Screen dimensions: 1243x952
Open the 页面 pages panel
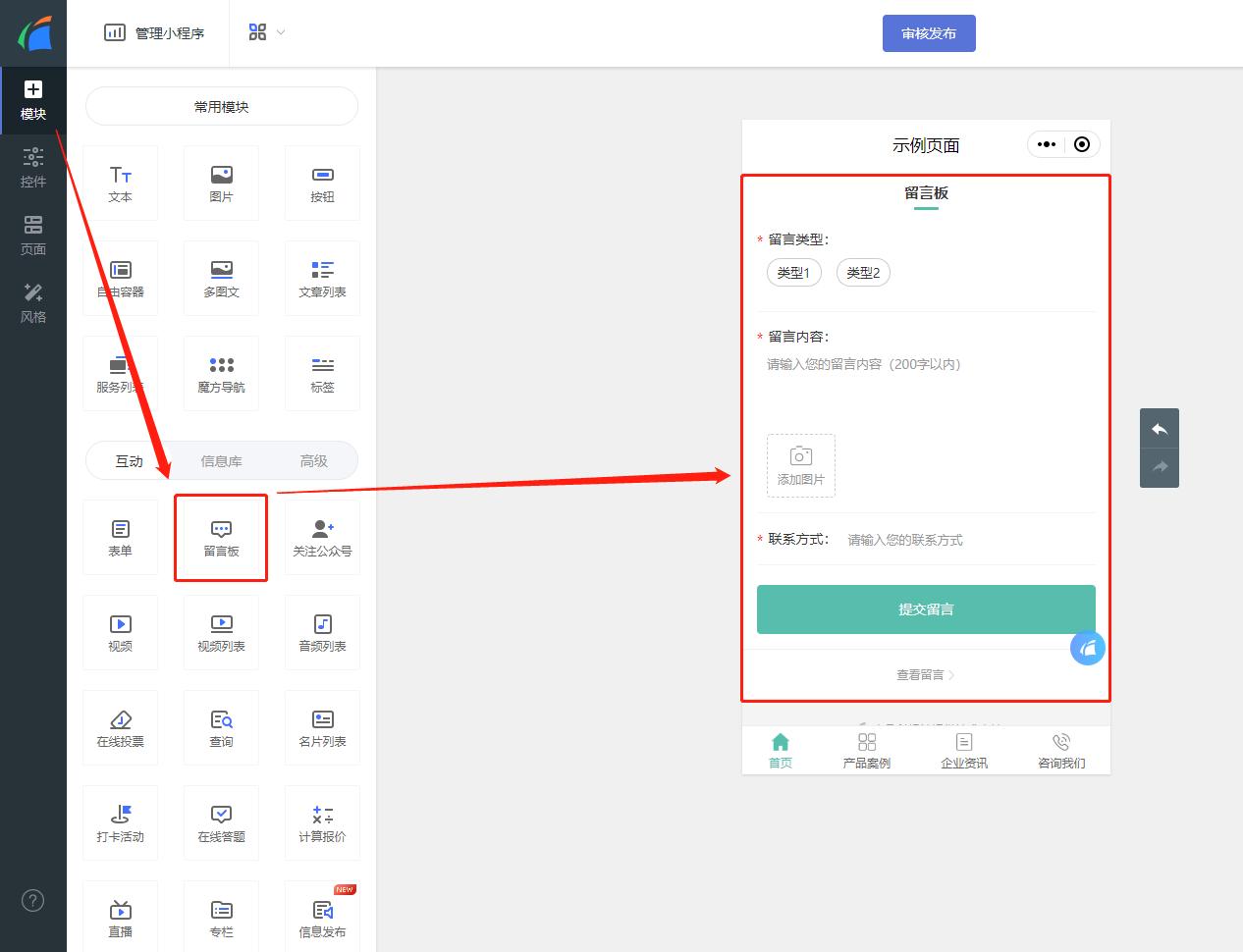click(x=33, y=235)
